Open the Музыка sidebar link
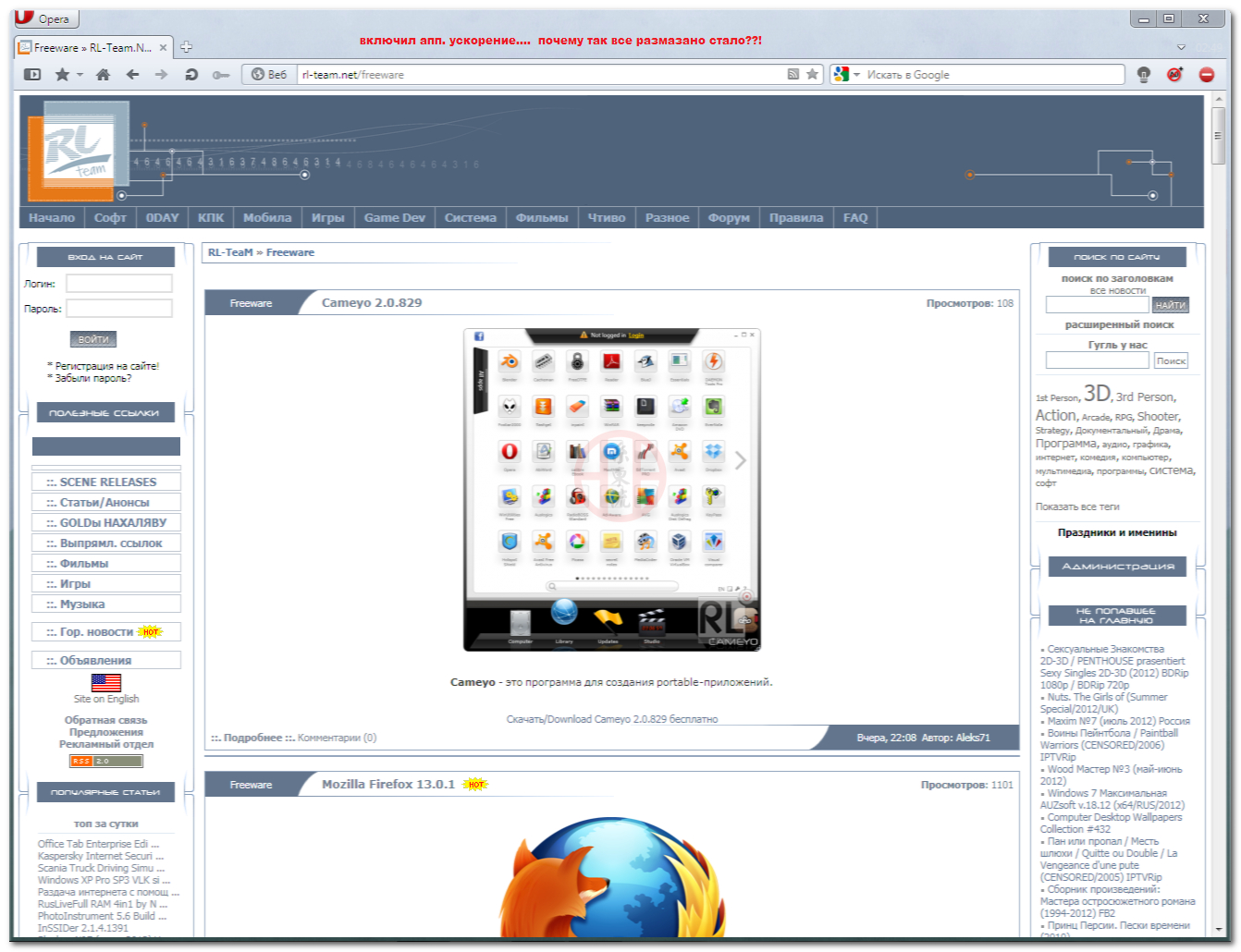1241x952 pixels. coord(106,604)
